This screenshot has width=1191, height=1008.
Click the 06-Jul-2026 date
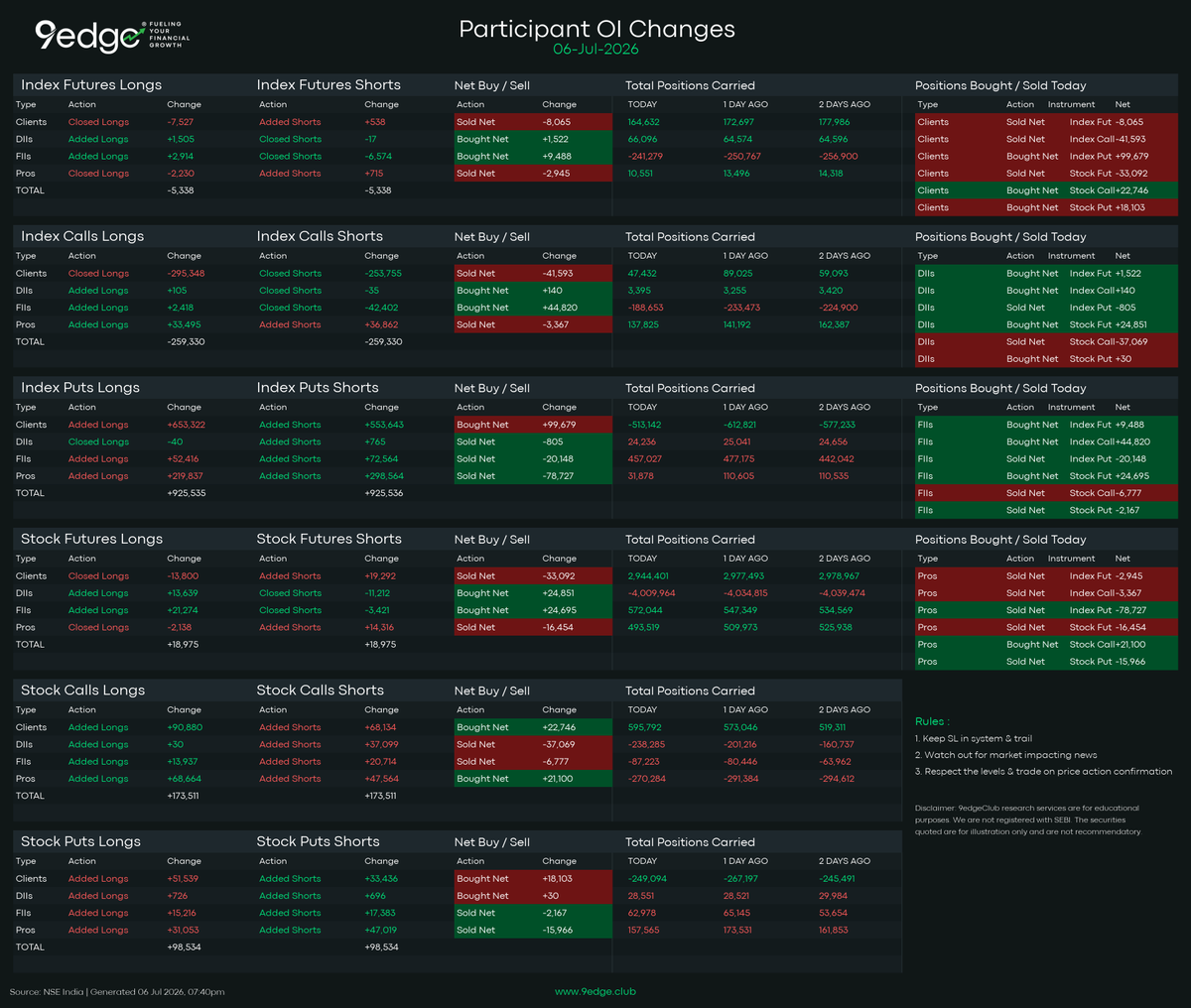[x=595, y=50]
